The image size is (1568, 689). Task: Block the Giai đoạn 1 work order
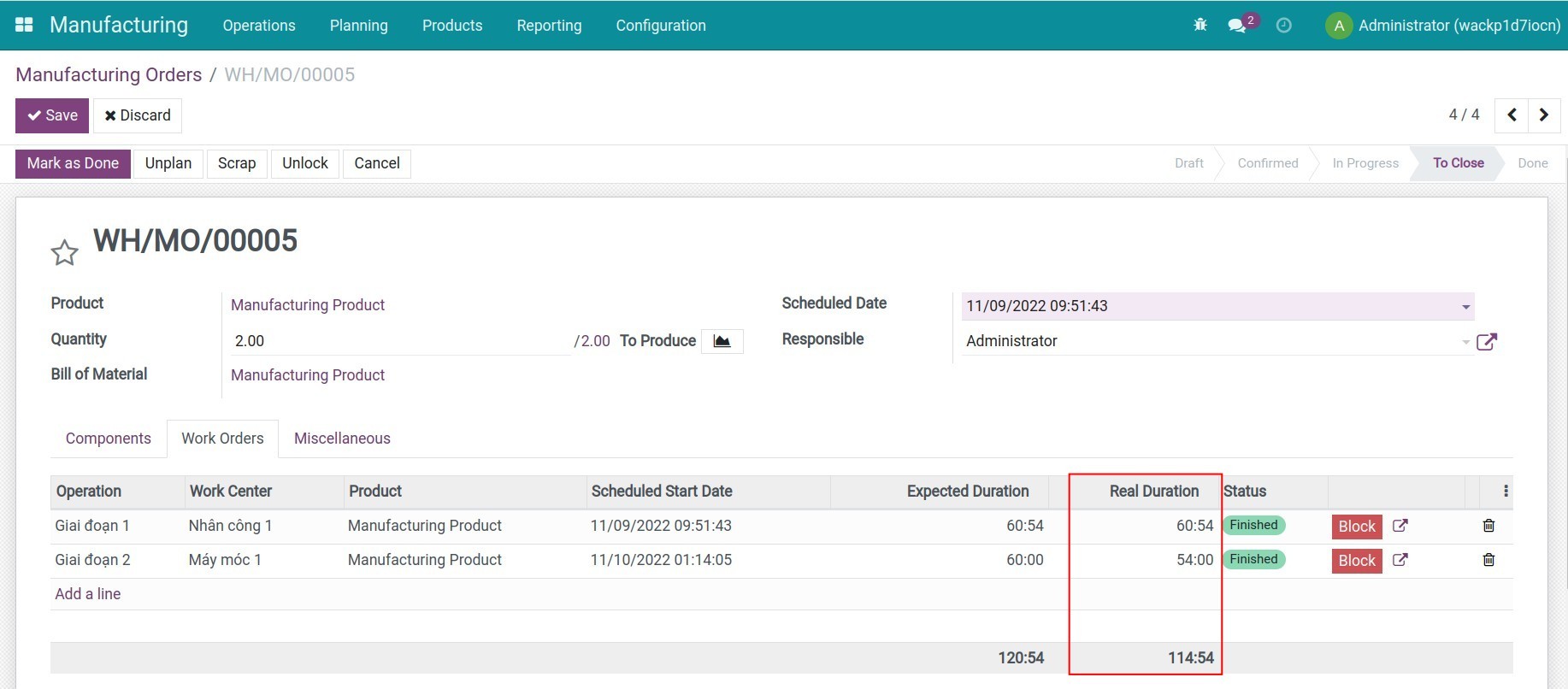(x=1356, y=527)
